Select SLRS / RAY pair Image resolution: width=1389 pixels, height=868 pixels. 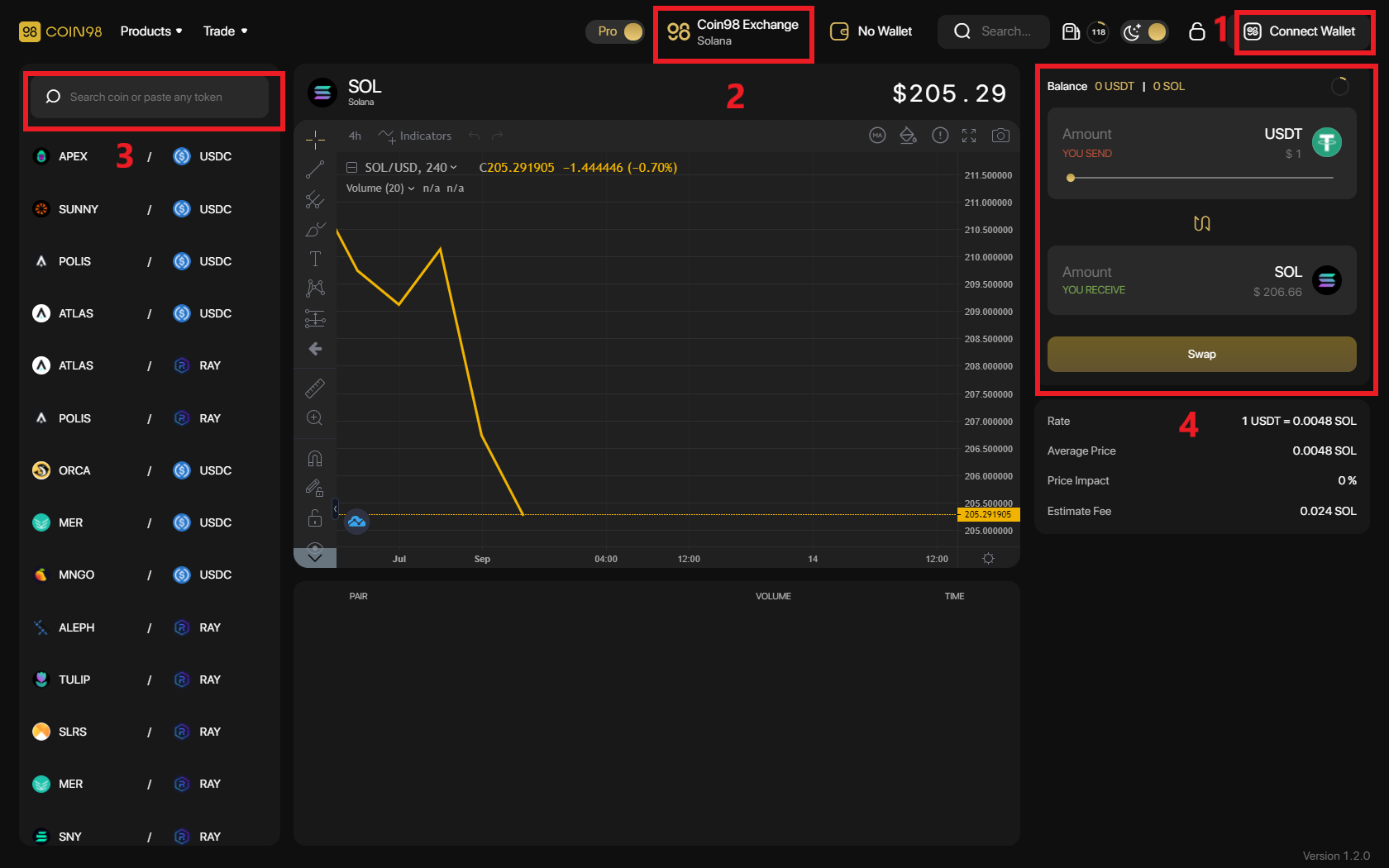point(150,732)
